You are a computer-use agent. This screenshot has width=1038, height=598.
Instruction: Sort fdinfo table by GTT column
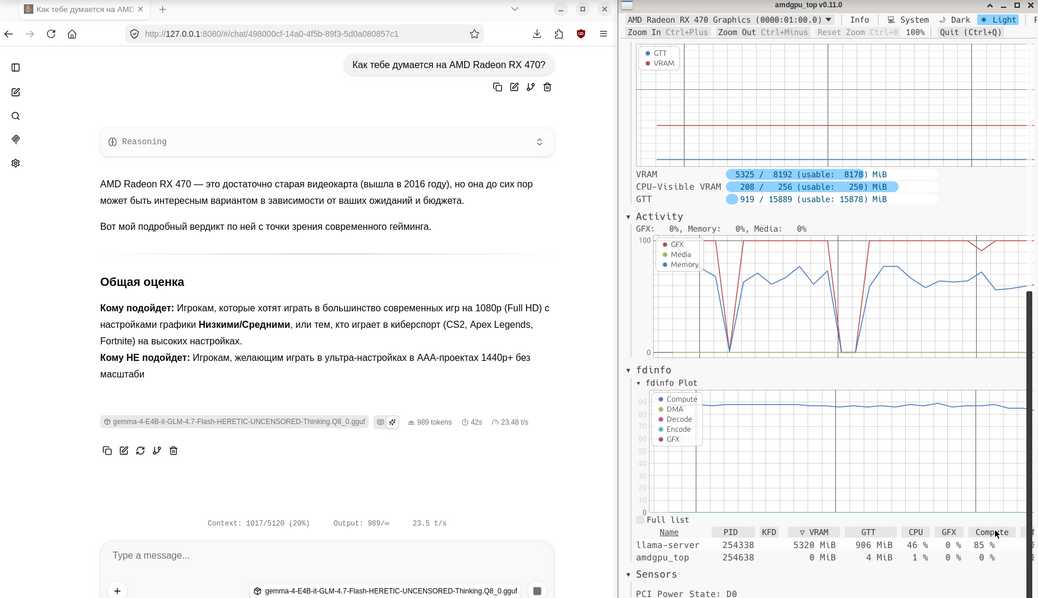click(x=869, y=532)
